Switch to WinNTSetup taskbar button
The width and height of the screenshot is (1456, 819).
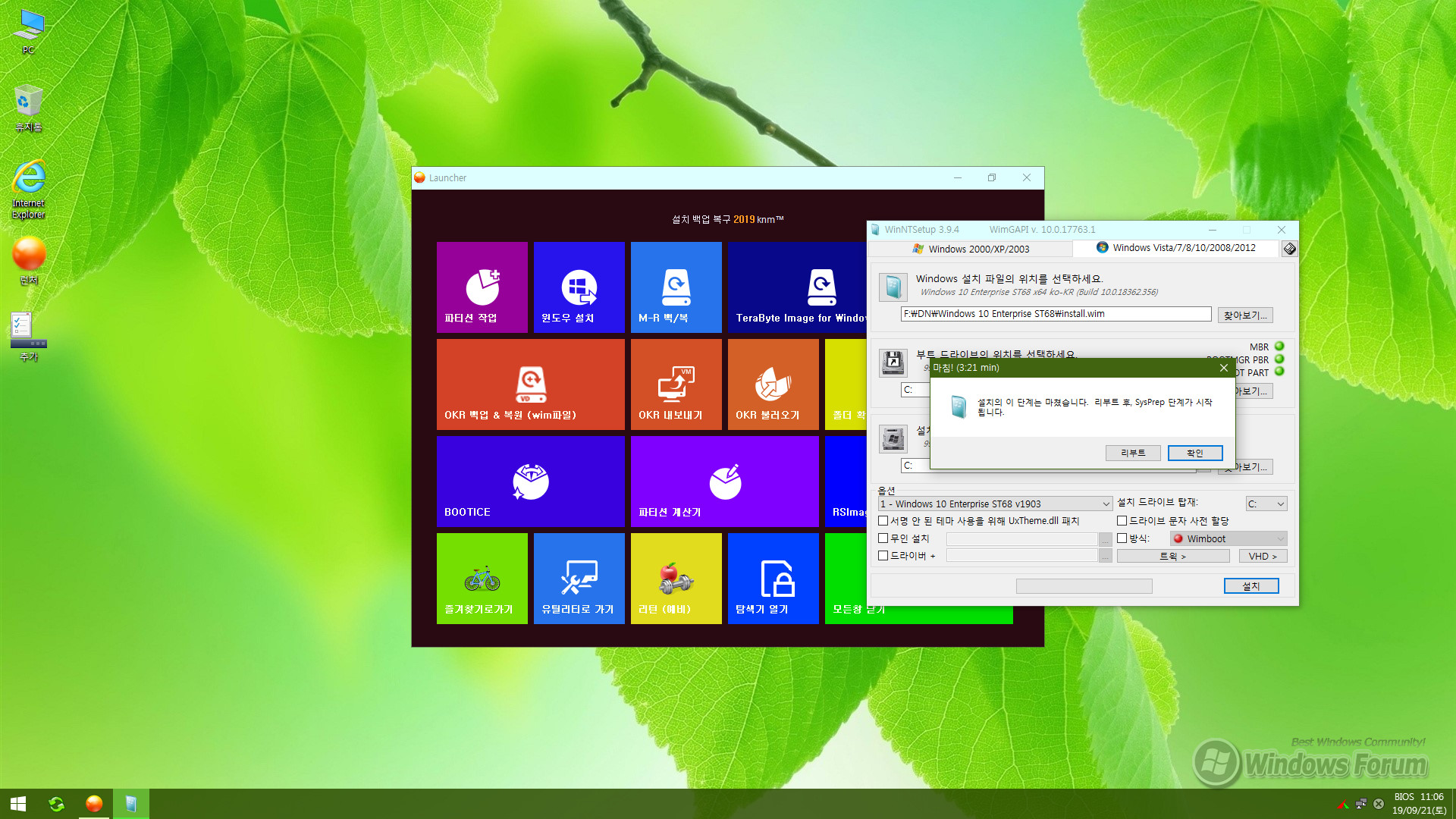pos(131,804)
